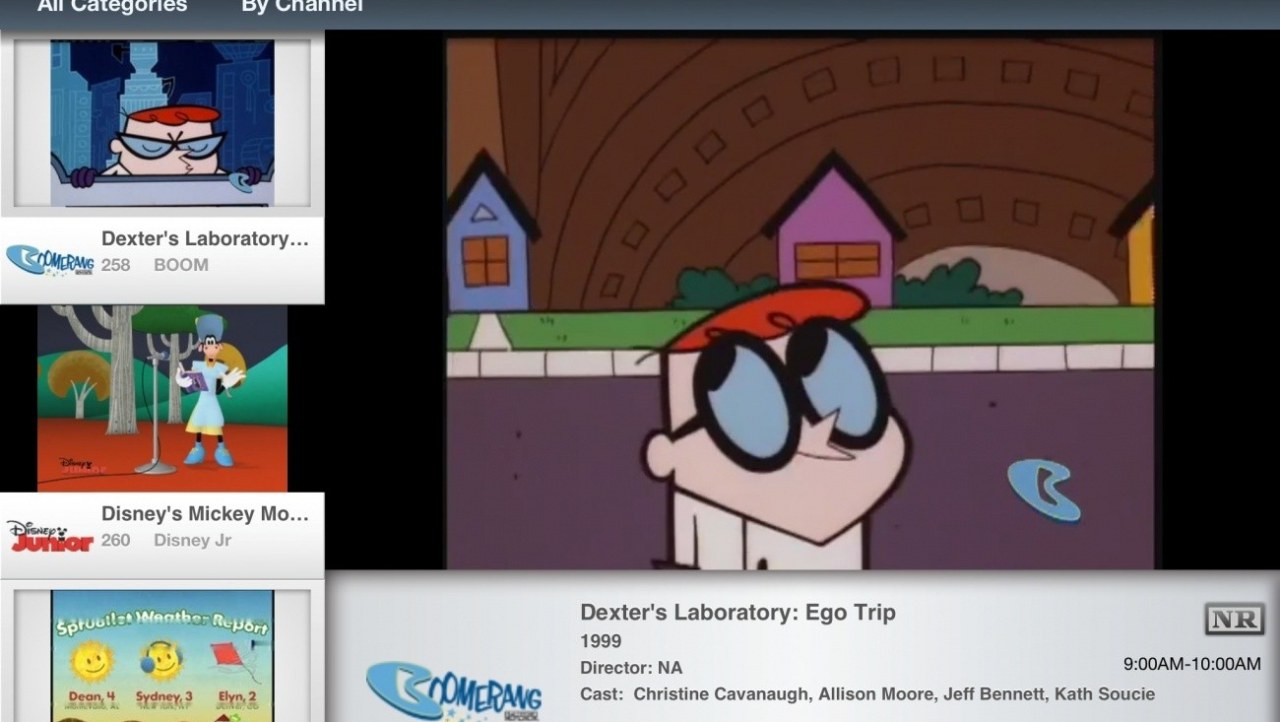This screenshot has width=1280, height=722.
Task: Open the Sproutlet Weather Report thumbnail
Action: pos(162,656)
